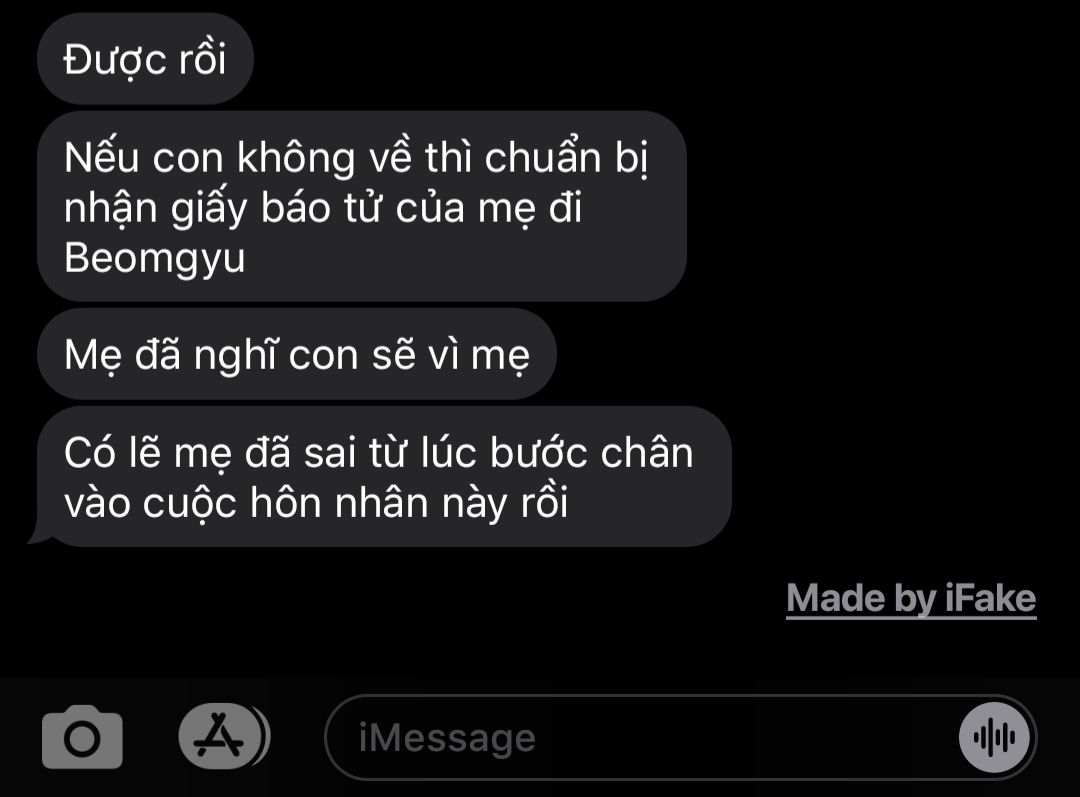Tap the line "Nếu con không về thì chuẩn bị"
Image resolution: width=1080 pixels, height=797 pixels.
coord(356,158)
